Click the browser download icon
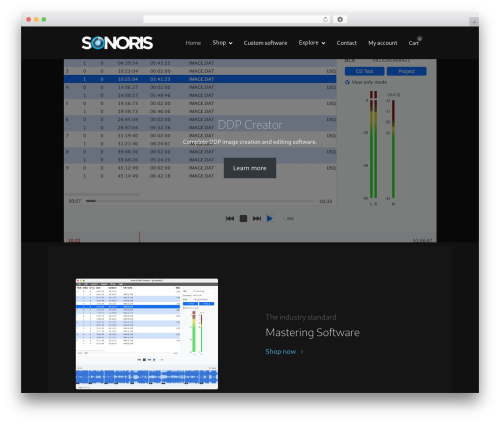Screen dimensions: 500x423 pos(340,19)
